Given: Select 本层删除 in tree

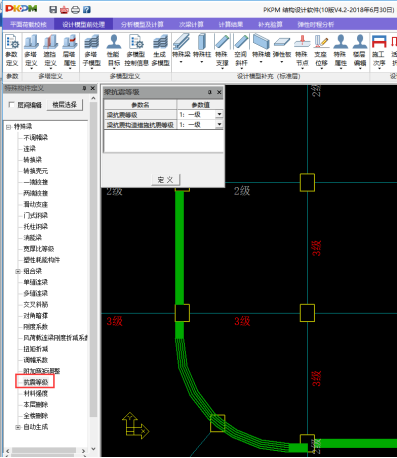Looking at the screenshot, I should click(36, 405).
